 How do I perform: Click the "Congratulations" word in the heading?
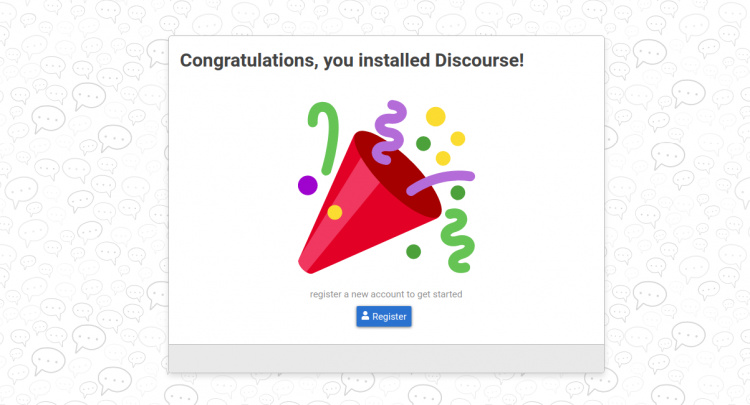pyautogui.click(x=243, y=61)
